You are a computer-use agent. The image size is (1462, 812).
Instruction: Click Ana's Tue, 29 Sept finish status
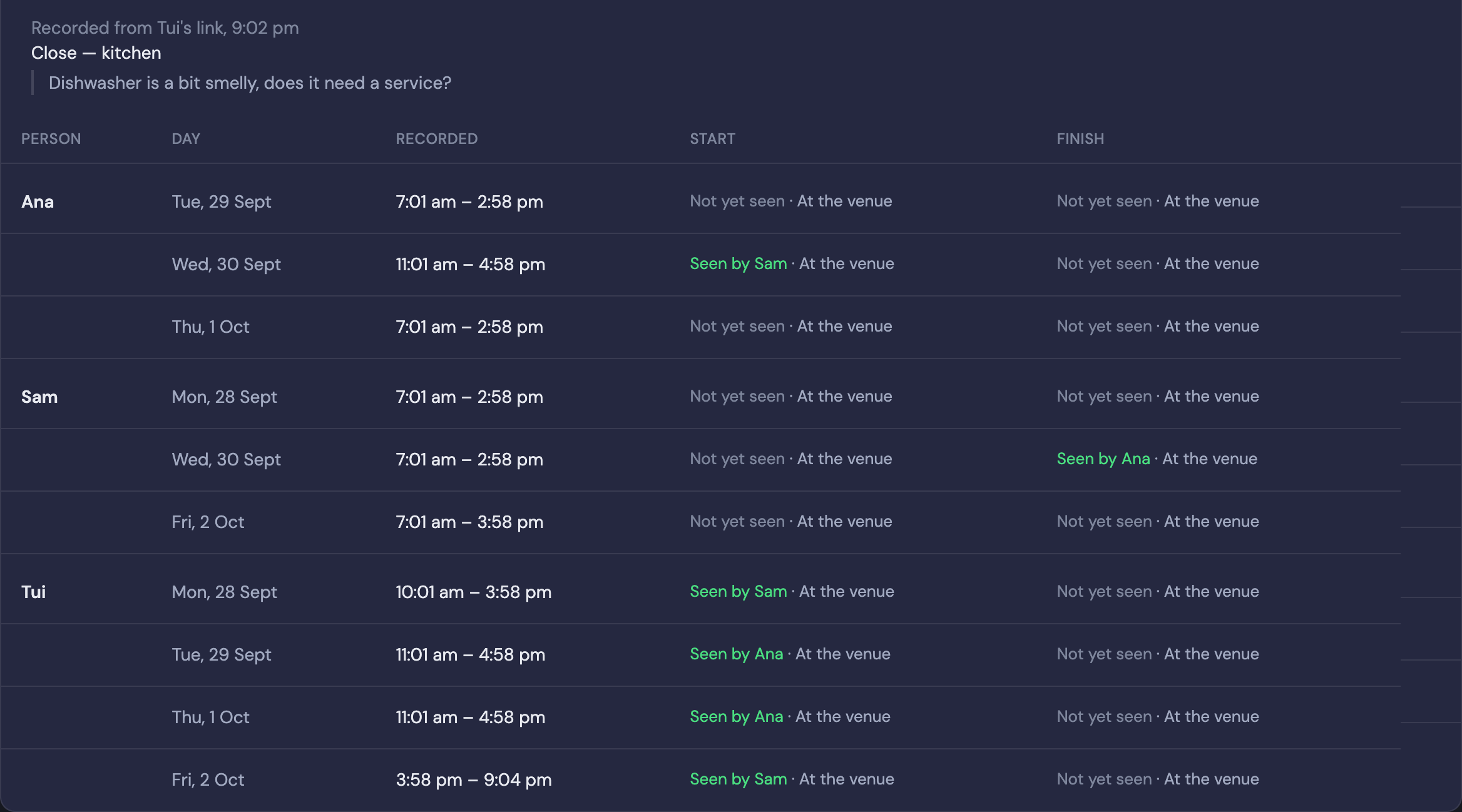click(1158, 201)
